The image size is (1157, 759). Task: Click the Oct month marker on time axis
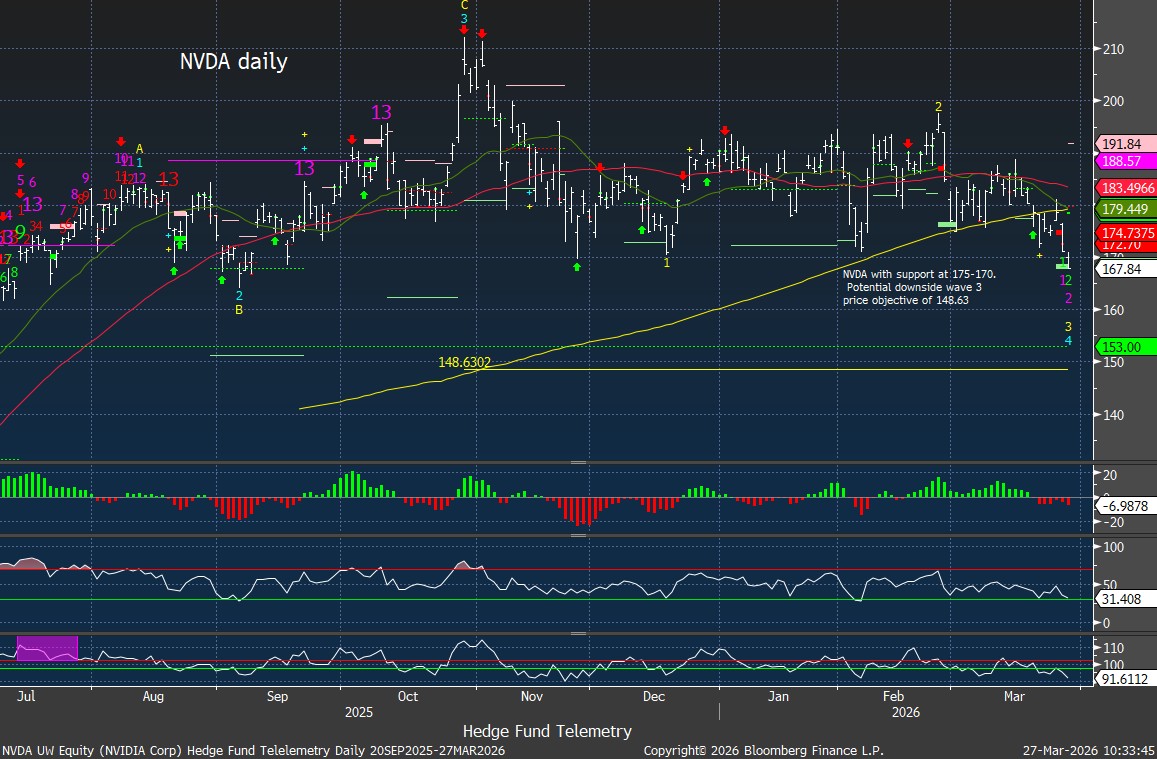coord(408,695)
